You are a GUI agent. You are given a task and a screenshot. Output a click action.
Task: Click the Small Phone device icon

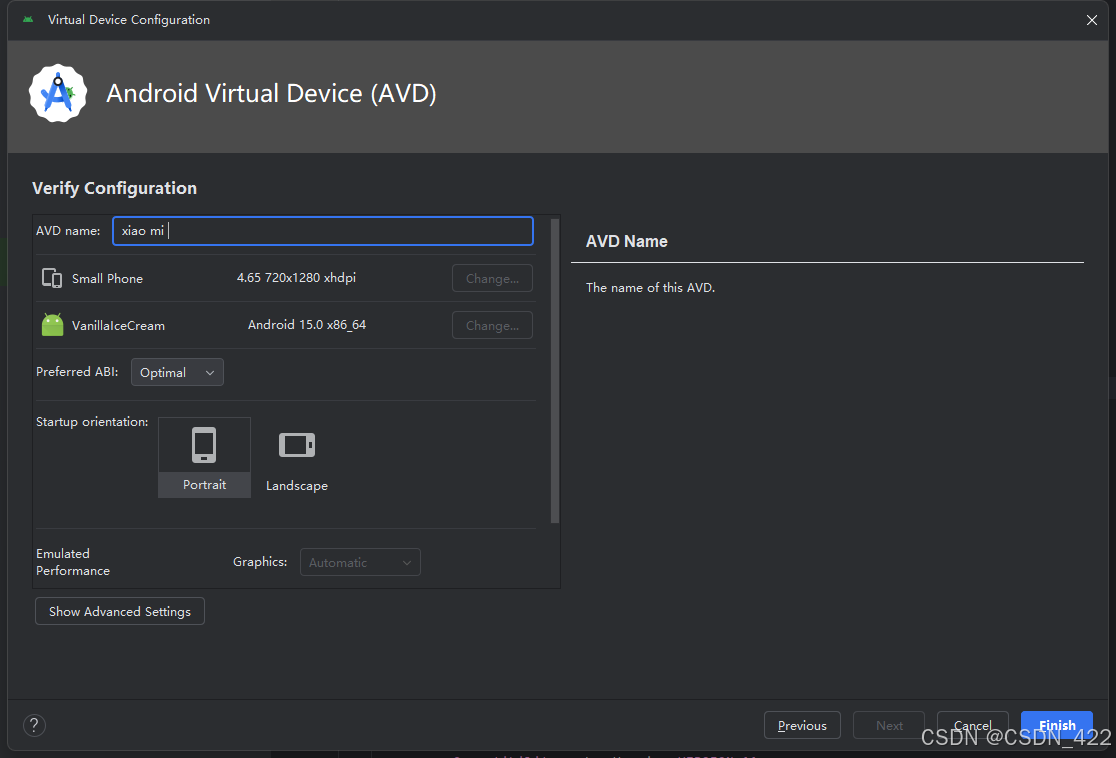[x=51, y=278]
